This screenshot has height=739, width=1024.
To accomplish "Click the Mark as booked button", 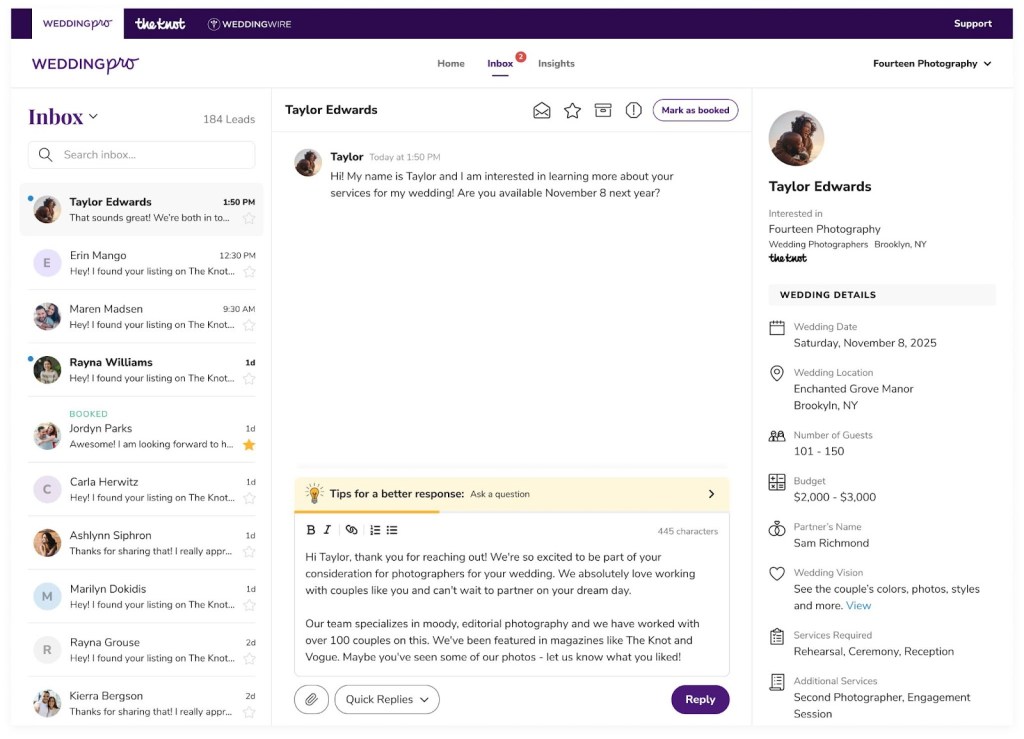I will point(696,110).
